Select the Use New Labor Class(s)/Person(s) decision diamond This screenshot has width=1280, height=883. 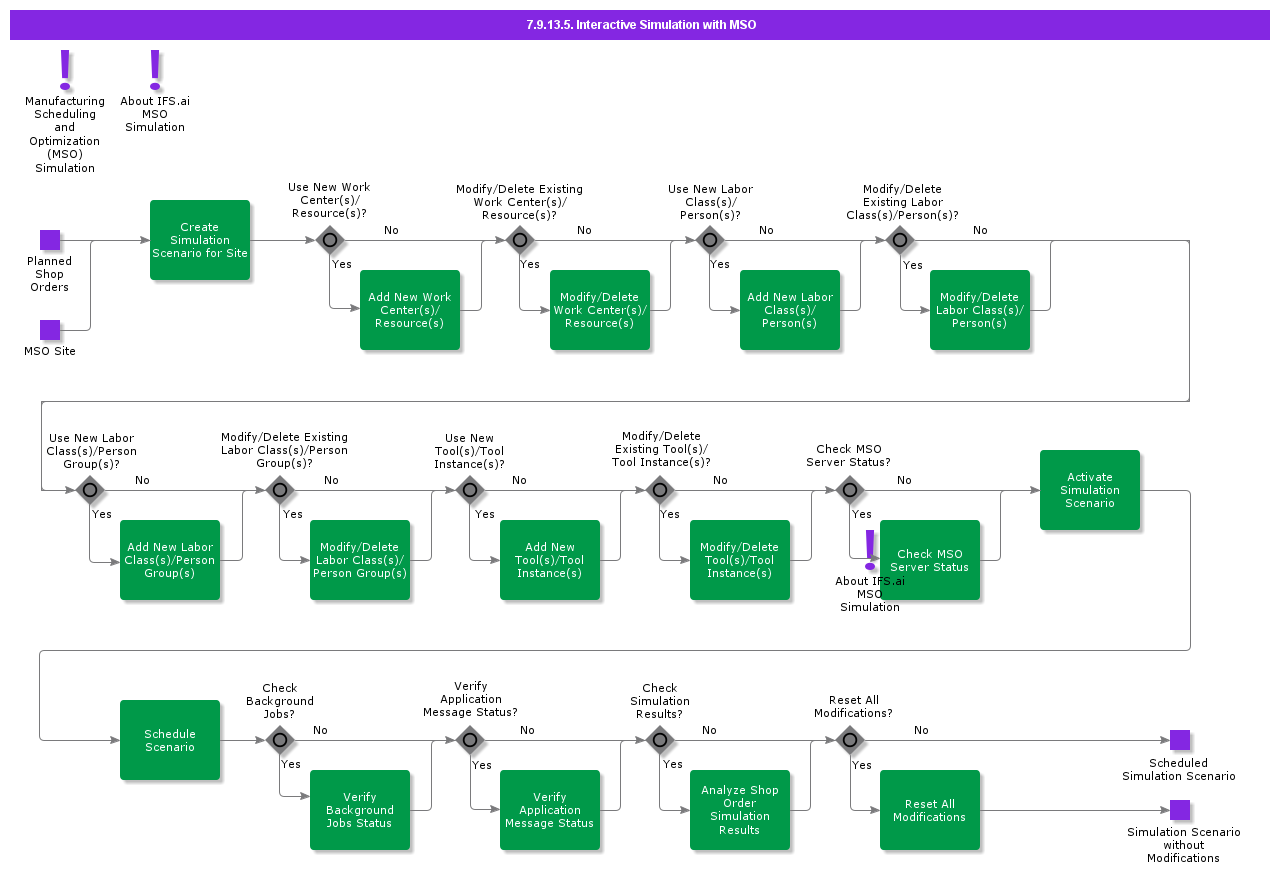[x=710, y=240]
